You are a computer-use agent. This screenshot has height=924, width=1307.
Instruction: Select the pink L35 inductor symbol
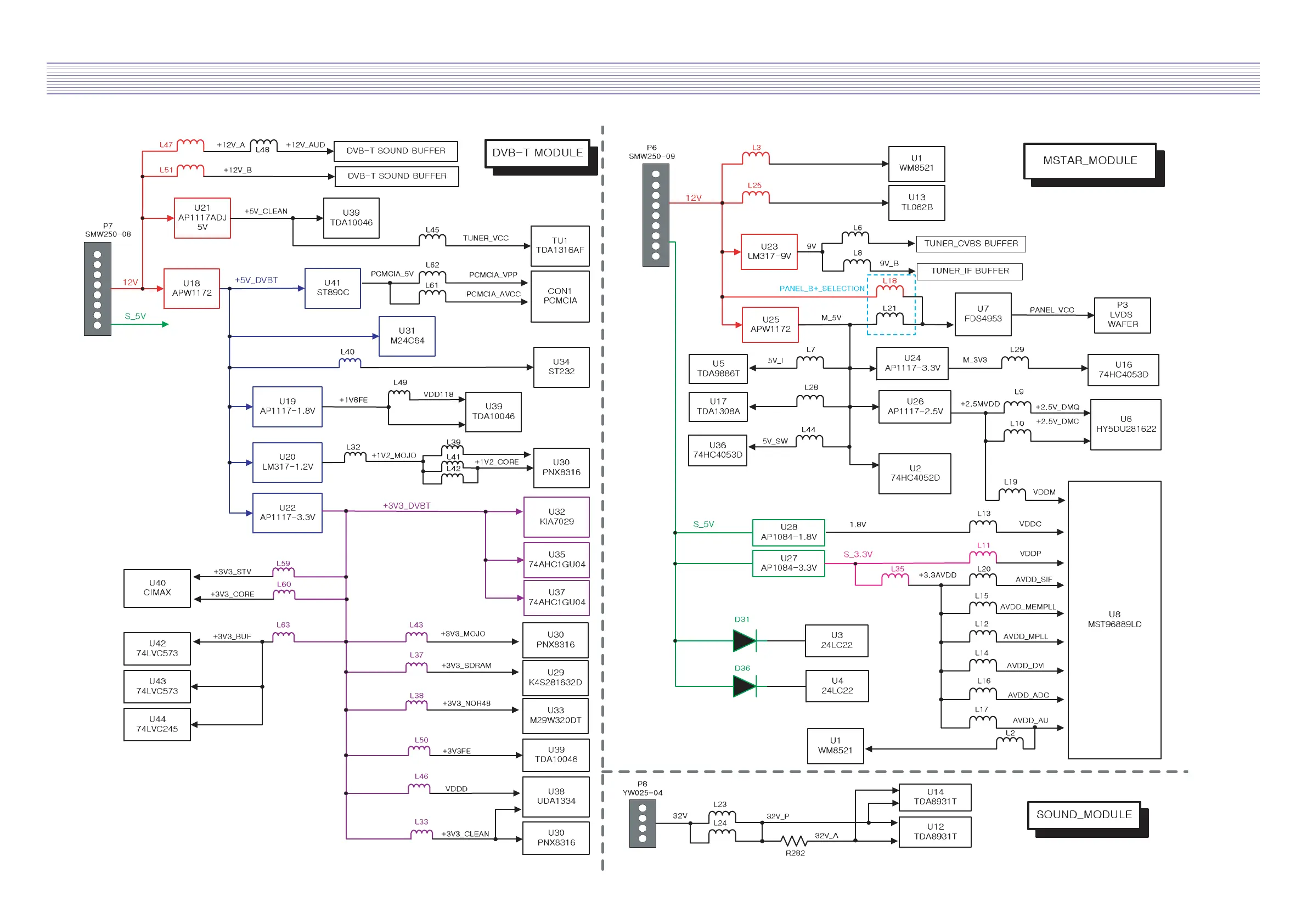(x=895, y=577)
